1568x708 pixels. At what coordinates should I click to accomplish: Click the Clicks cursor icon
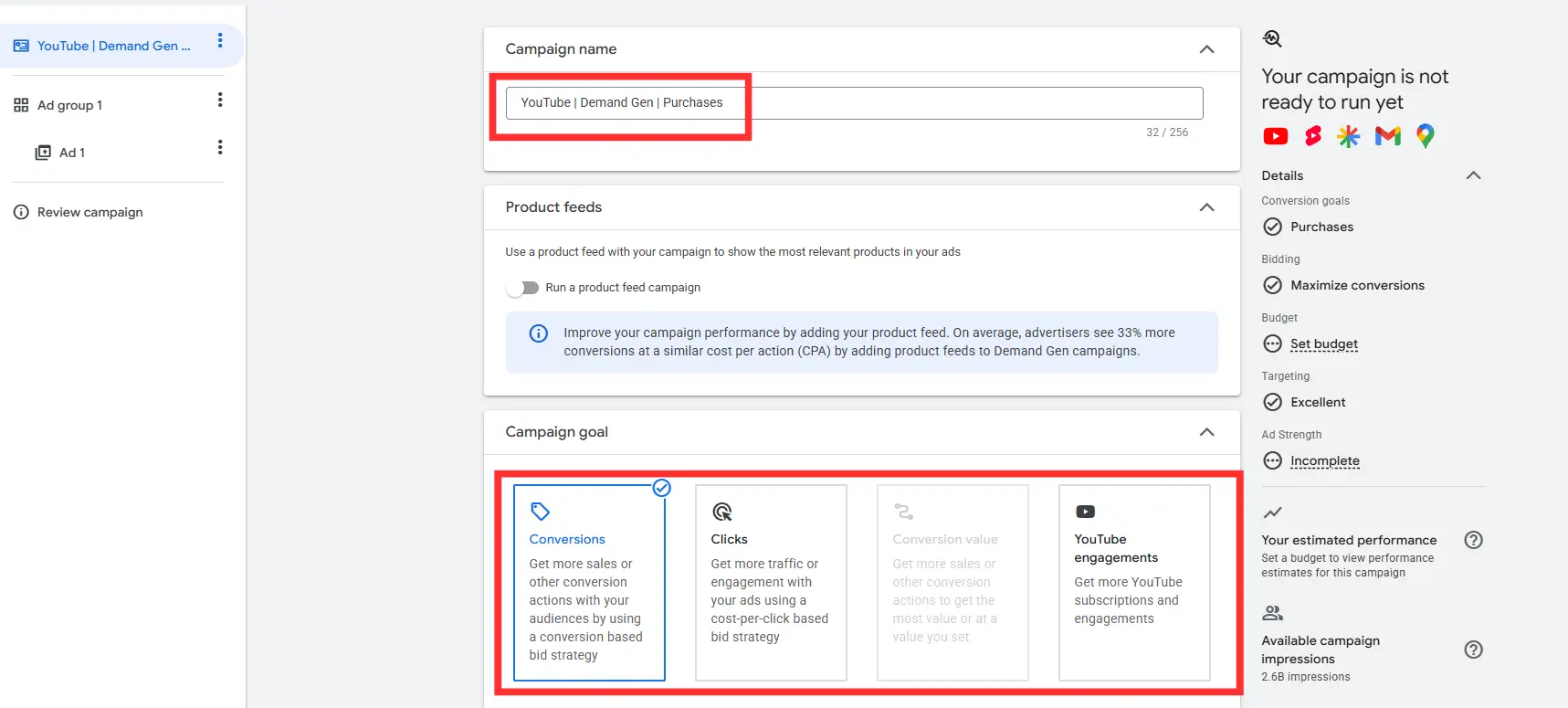(x=721, y=512)
